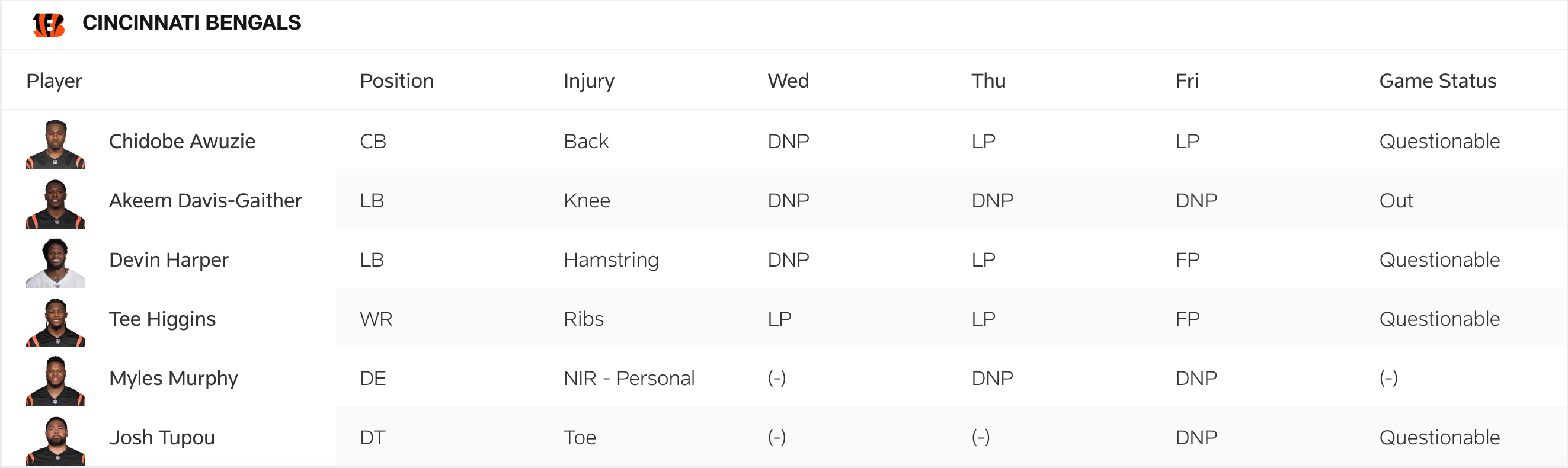Open Akeem Davis-Gaither player name link

205,200
